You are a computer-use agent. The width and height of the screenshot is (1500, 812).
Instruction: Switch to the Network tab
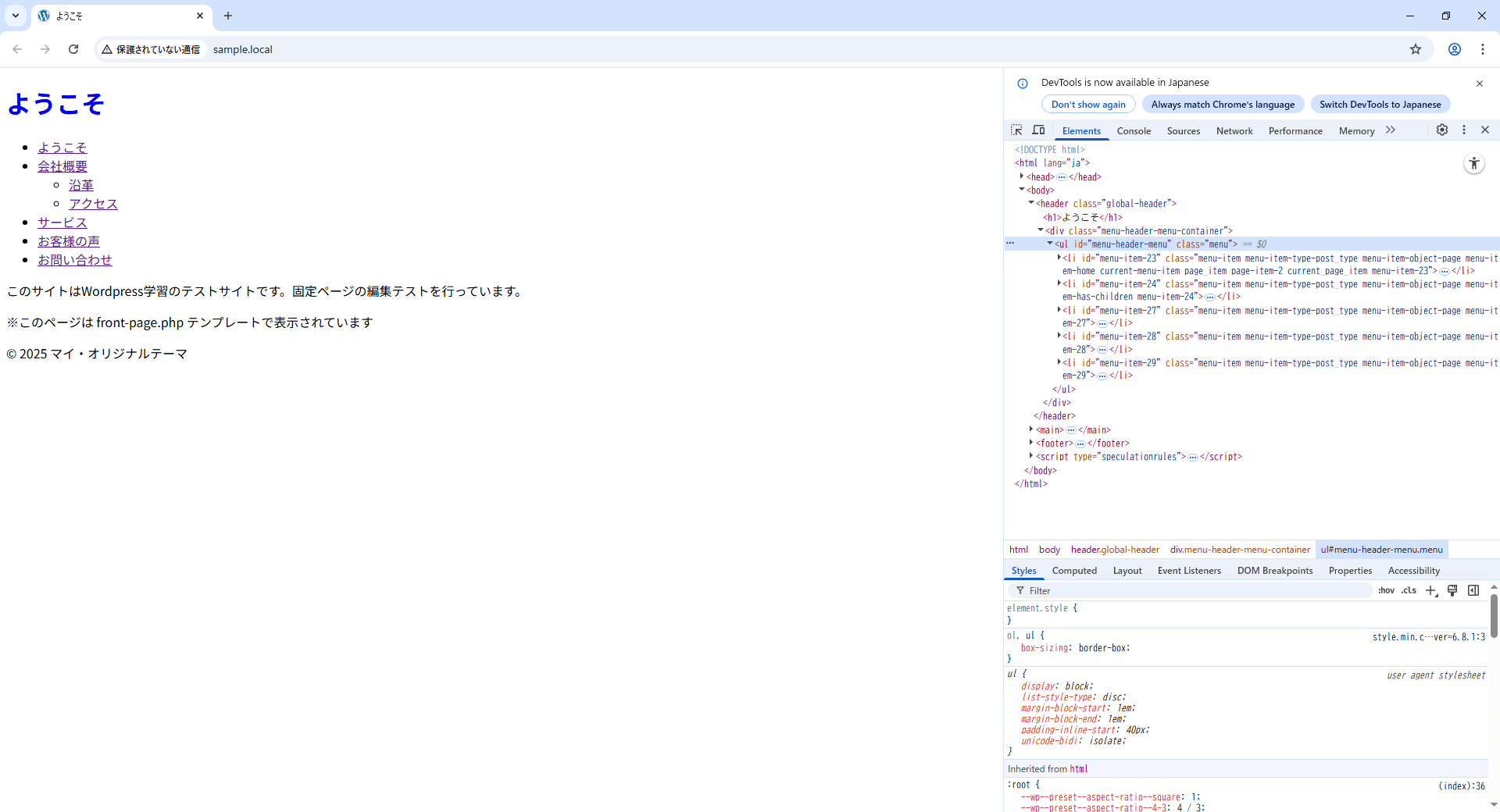(1234, 131)
